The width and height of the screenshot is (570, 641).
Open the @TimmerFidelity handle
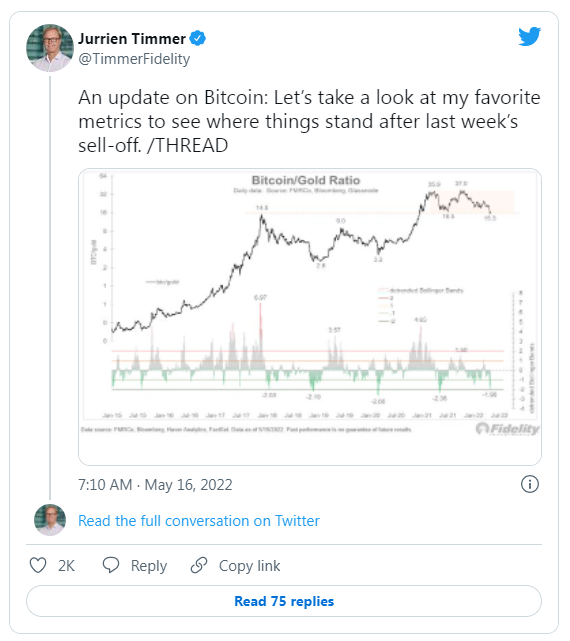[x=134, y=59]
